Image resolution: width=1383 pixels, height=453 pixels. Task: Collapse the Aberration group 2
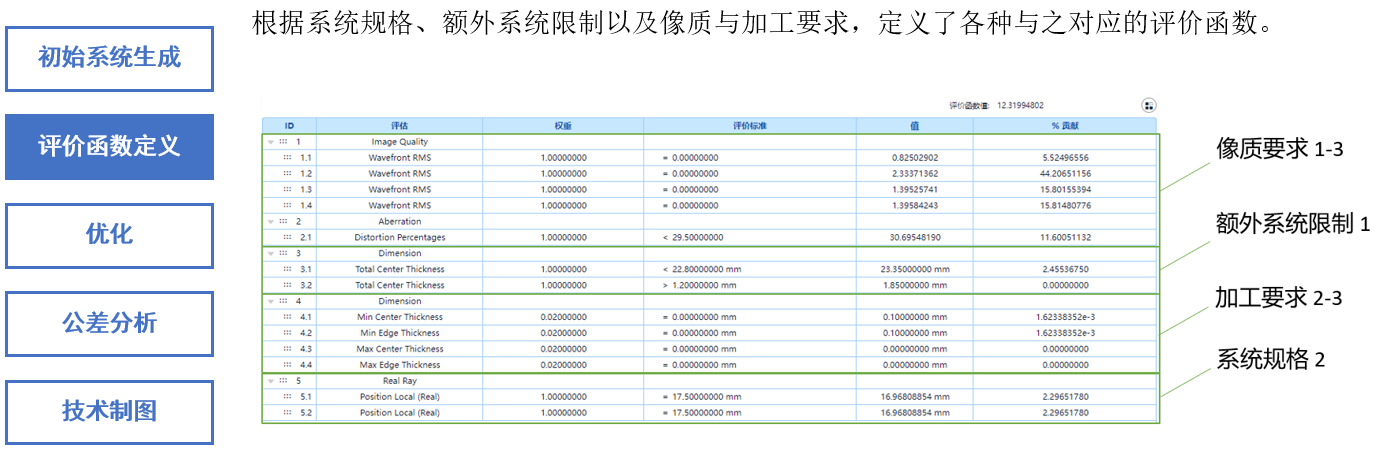click(x=270, y=222)
